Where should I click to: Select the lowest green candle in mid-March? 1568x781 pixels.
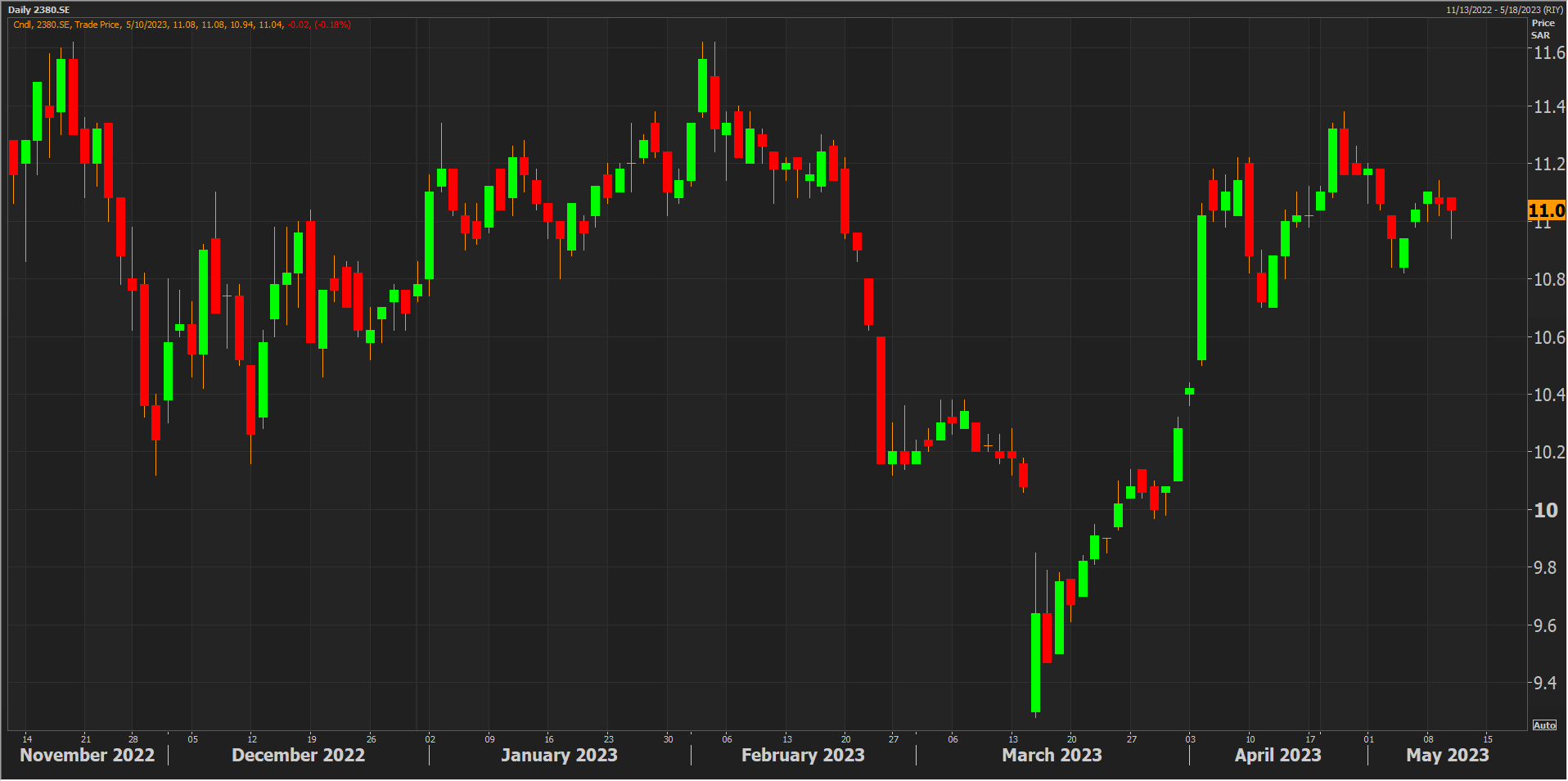pos(1035,661)
